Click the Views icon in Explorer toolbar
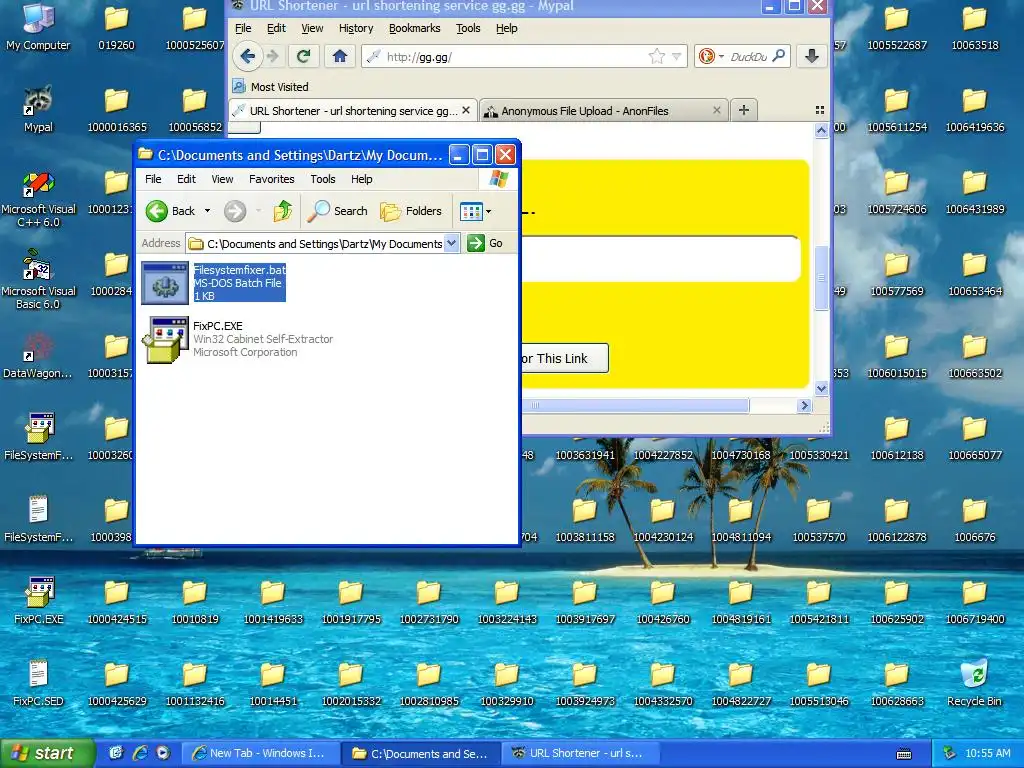Image resolution: width=1024 pixels, height=768 pixels. (x=471, y=211)
